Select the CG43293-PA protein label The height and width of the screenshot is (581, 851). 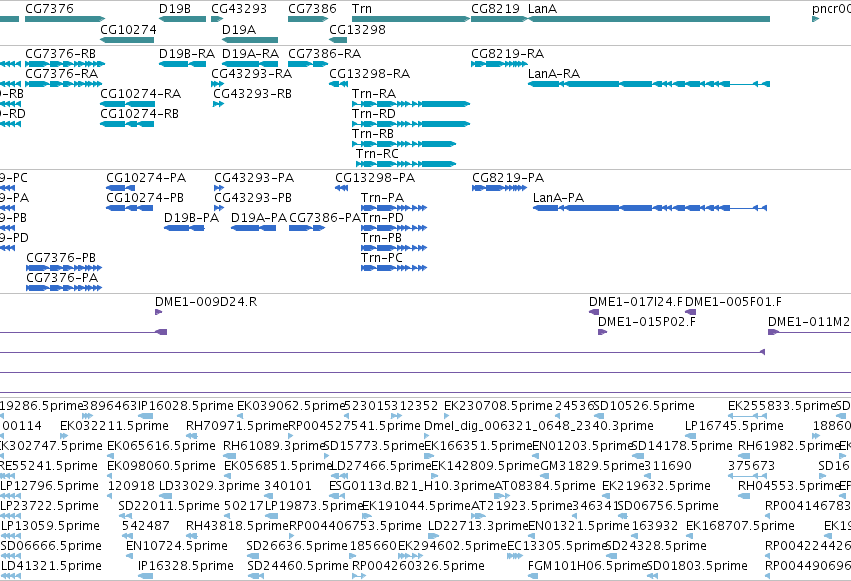coord(254,178)
